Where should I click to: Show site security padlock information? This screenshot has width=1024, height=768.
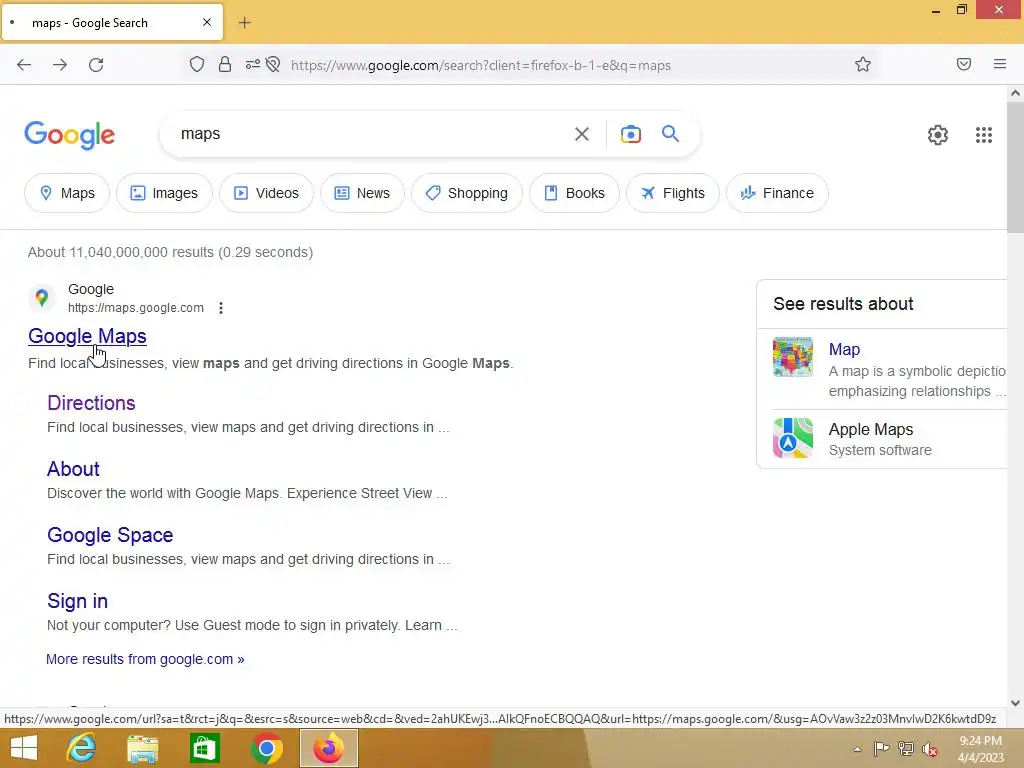[x=225, y=64]
